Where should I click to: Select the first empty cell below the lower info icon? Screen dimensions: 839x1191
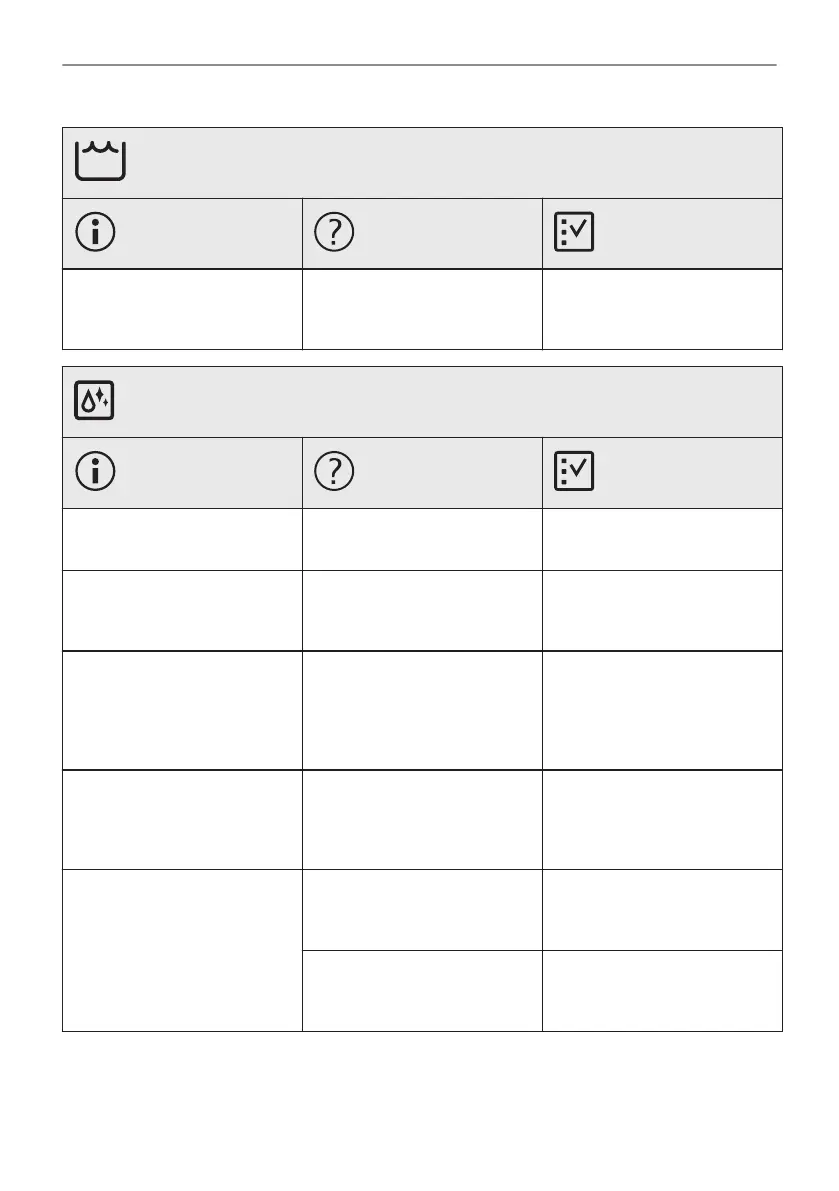pos(182,539)
